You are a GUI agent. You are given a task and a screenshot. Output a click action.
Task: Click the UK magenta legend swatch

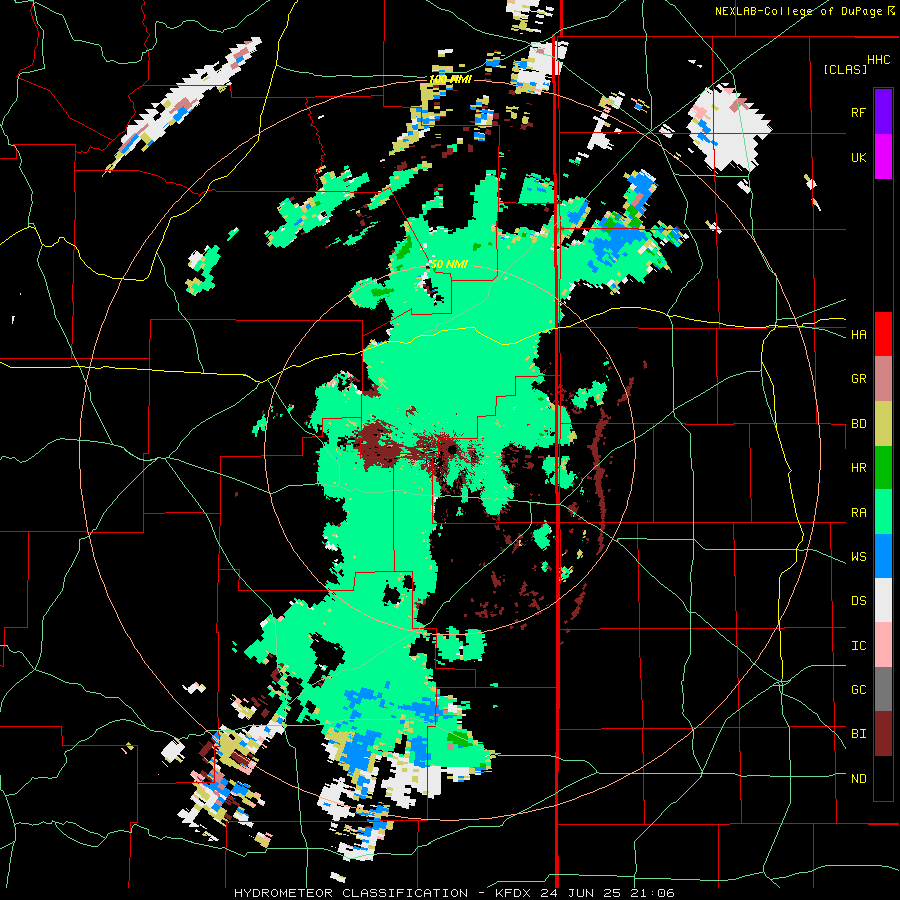point(883,156)
